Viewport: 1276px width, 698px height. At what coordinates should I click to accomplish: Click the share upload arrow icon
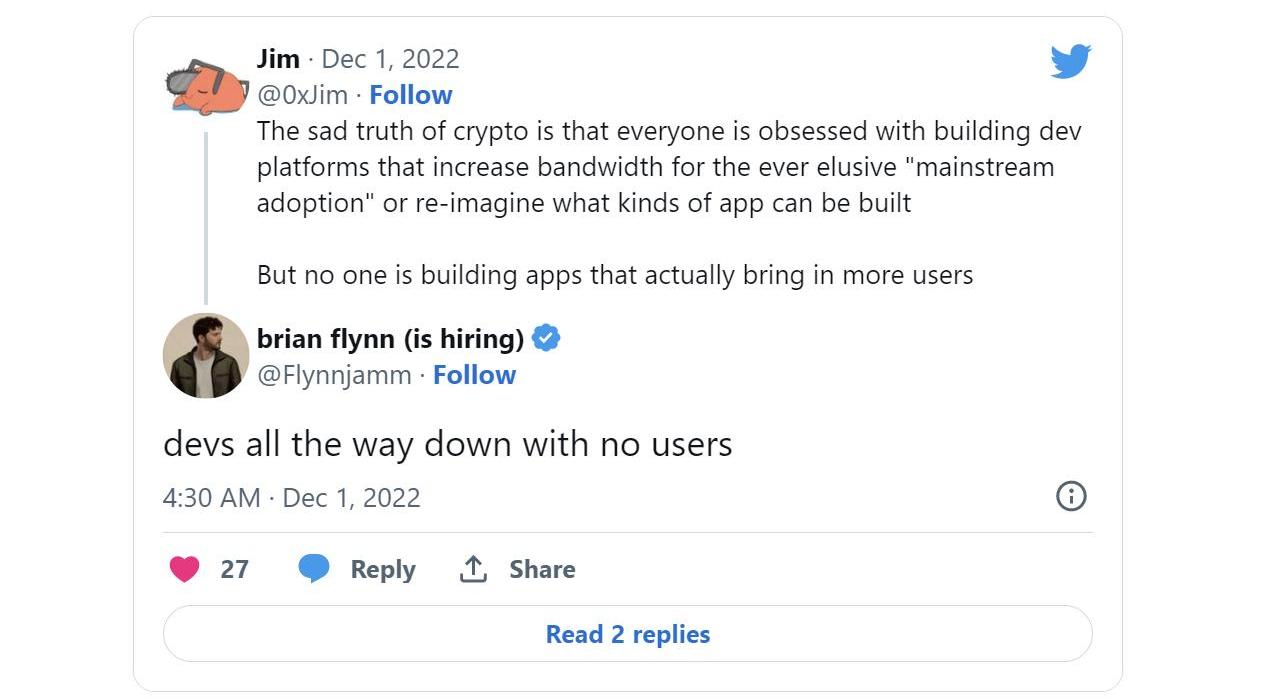click(x=473, y=569)
